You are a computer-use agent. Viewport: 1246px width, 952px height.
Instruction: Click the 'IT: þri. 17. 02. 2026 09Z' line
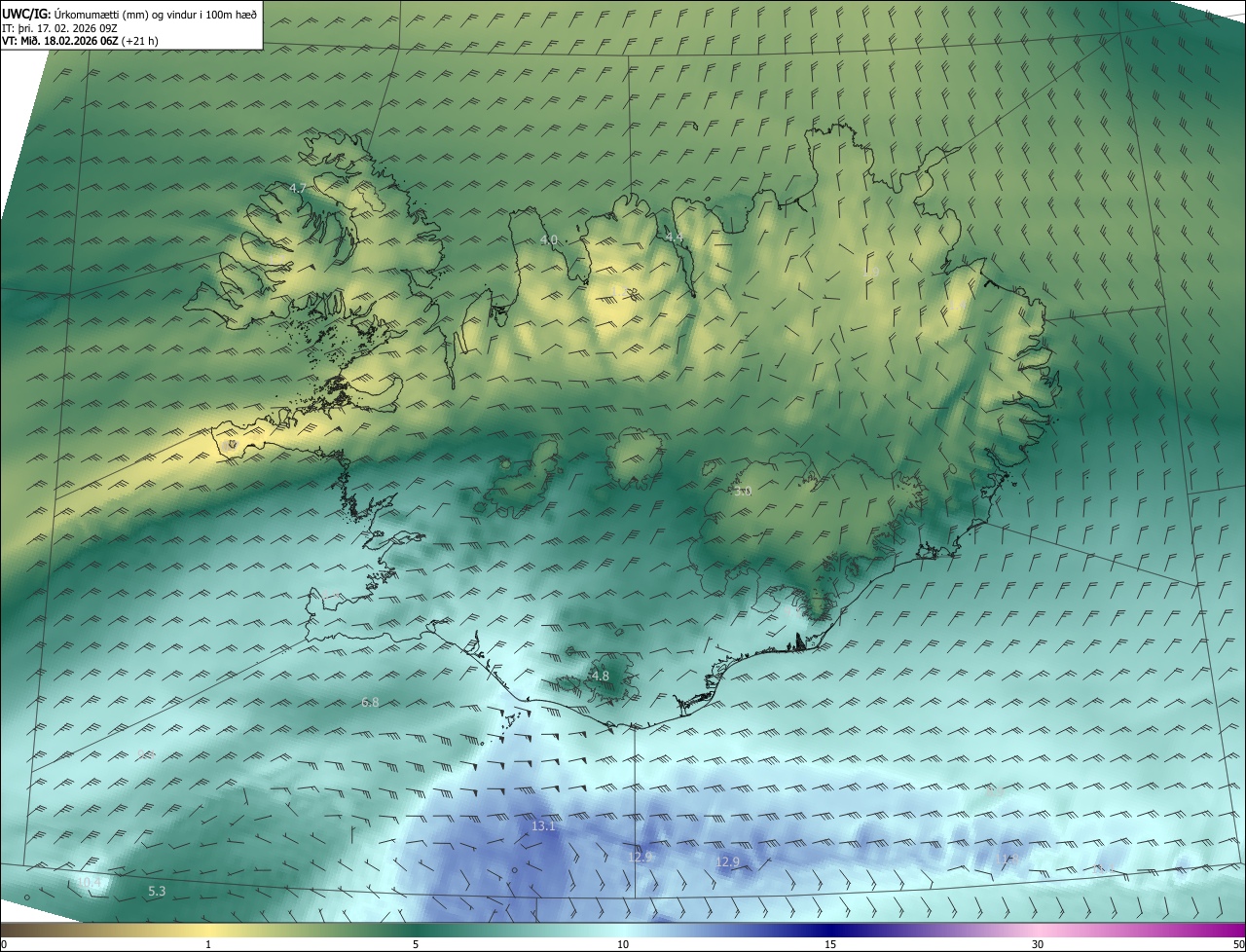coord(59,28)
